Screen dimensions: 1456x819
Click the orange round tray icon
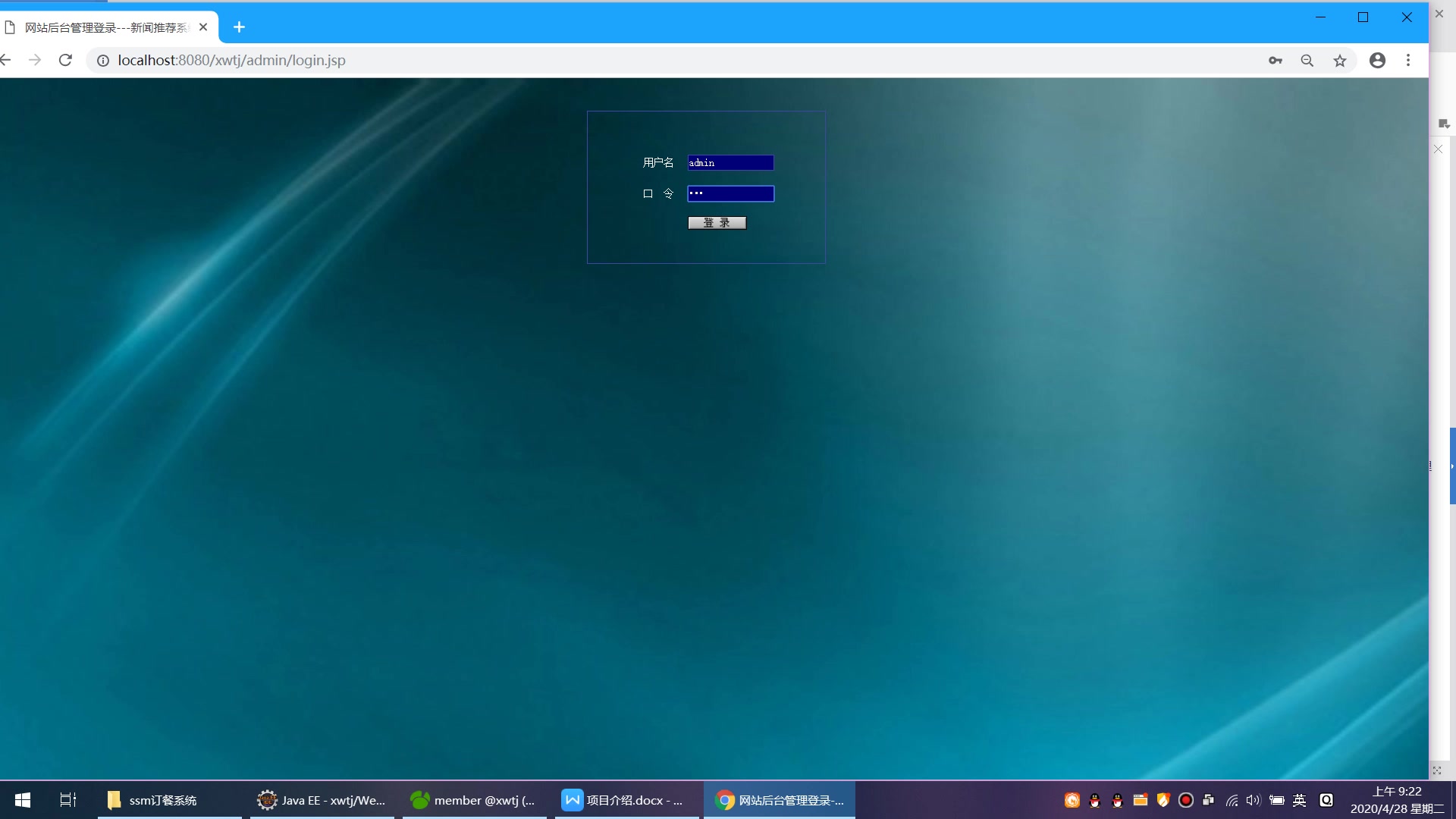(x=1072, y=800)
